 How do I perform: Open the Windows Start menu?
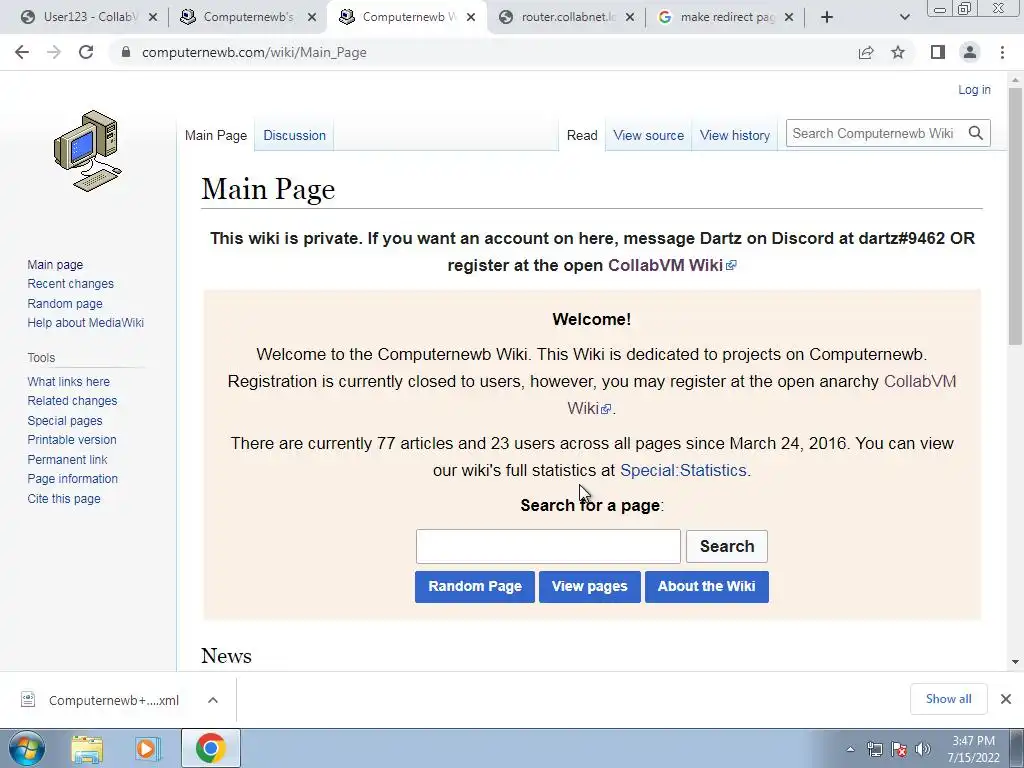click(x=27, y=748)
